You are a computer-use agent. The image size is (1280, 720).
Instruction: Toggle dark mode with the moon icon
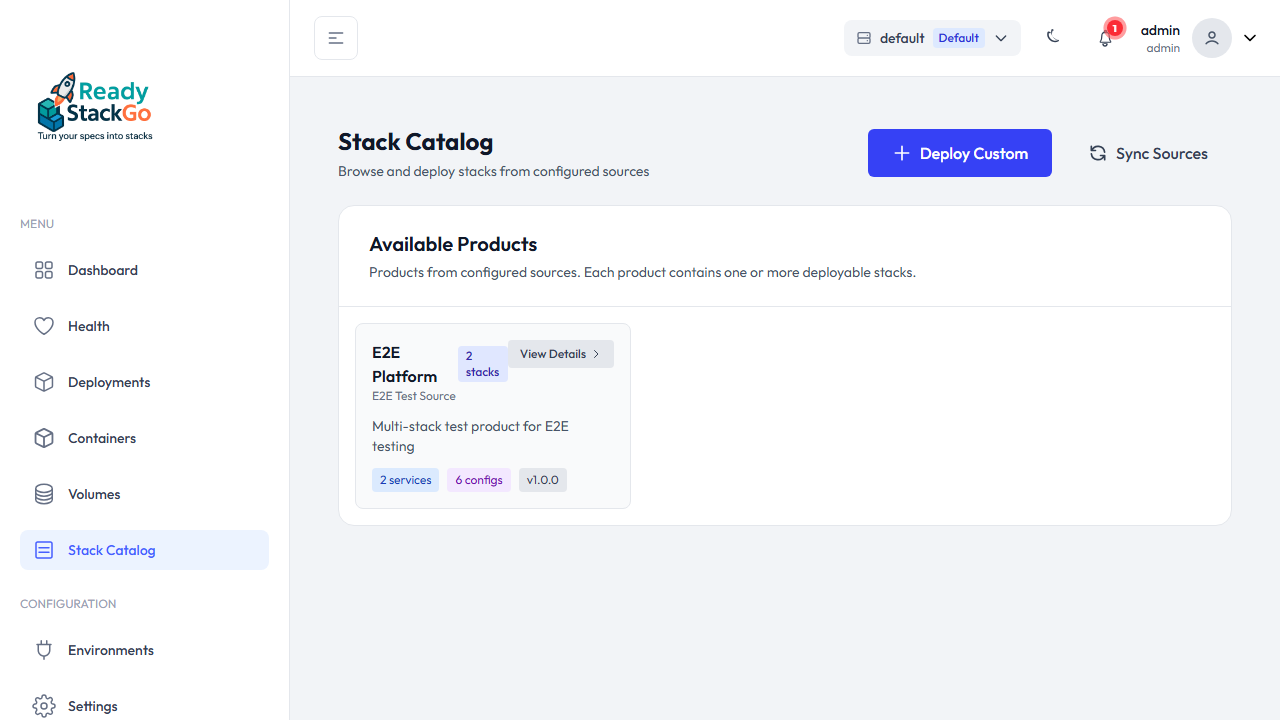1053,36
